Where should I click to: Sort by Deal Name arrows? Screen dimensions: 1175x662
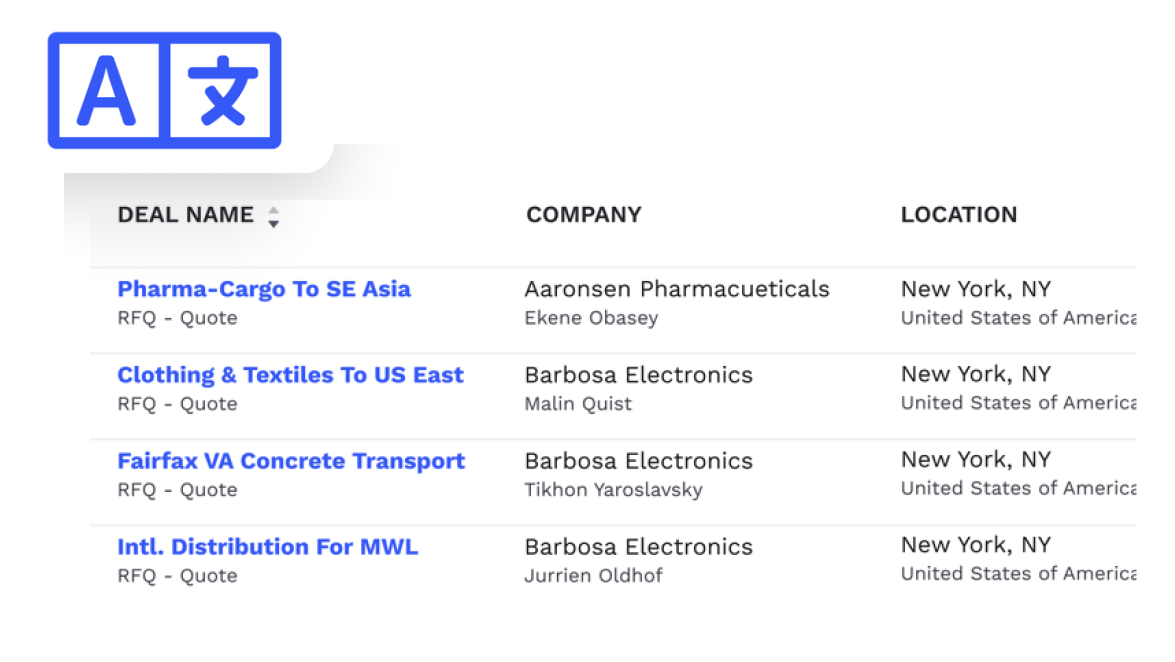click(273, 217)
